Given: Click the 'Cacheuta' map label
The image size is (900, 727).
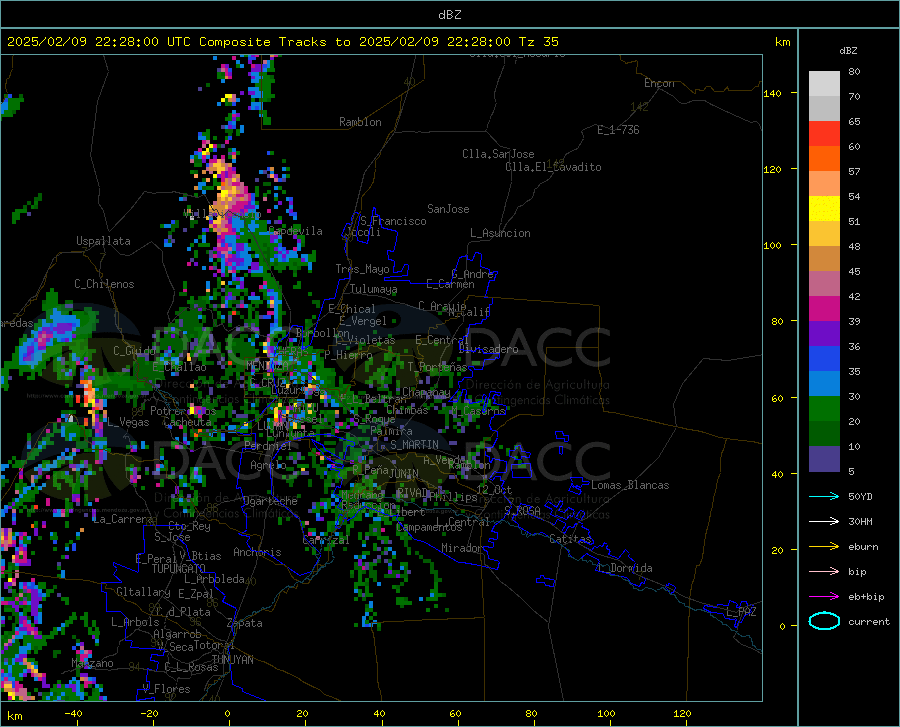Looking at the screenshot, I should tap(187, 422).
